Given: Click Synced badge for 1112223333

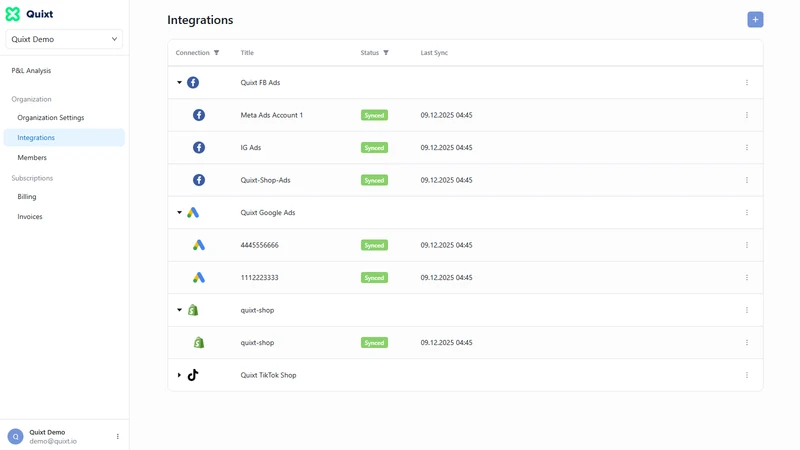Looking at the screenshot, I should point(374,278).
